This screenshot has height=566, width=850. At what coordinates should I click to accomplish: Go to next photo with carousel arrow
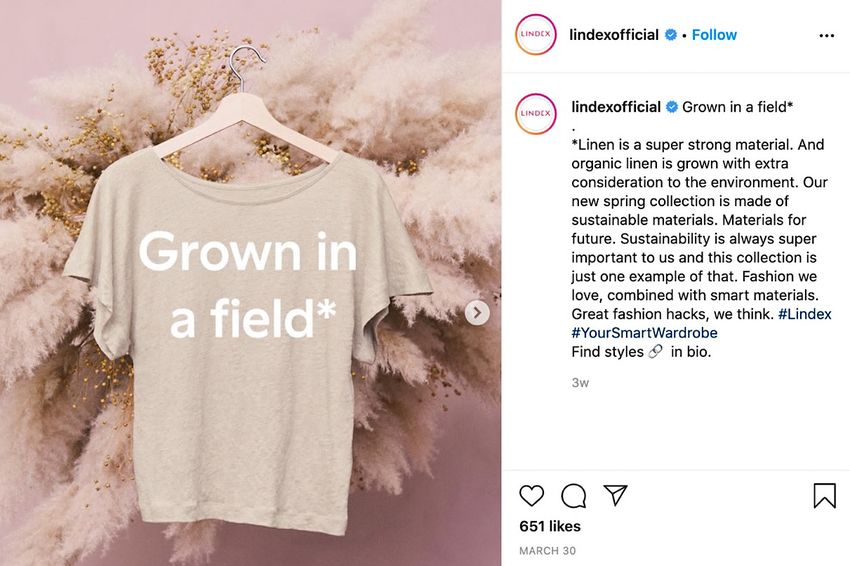tap(477, 313)
